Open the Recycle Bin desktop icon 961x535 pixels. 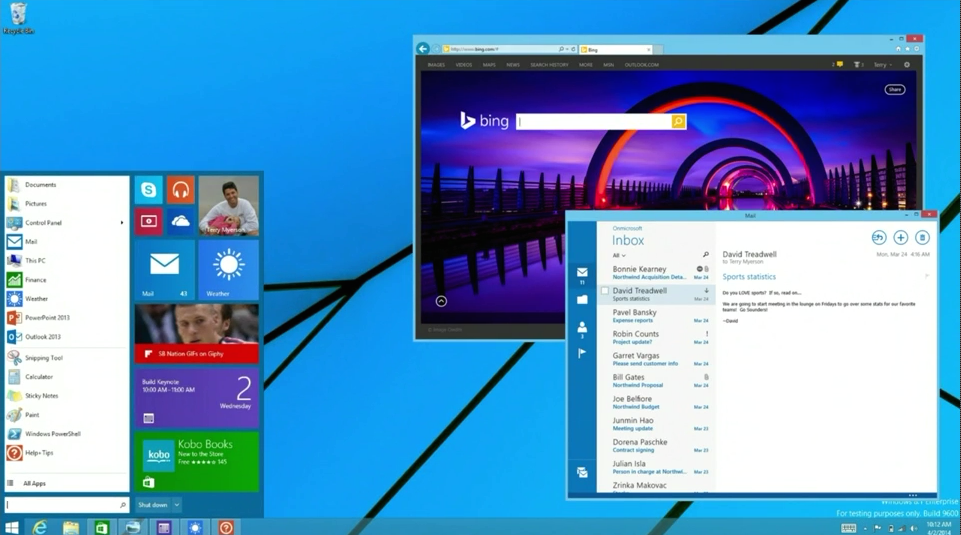tap(18, 18)
